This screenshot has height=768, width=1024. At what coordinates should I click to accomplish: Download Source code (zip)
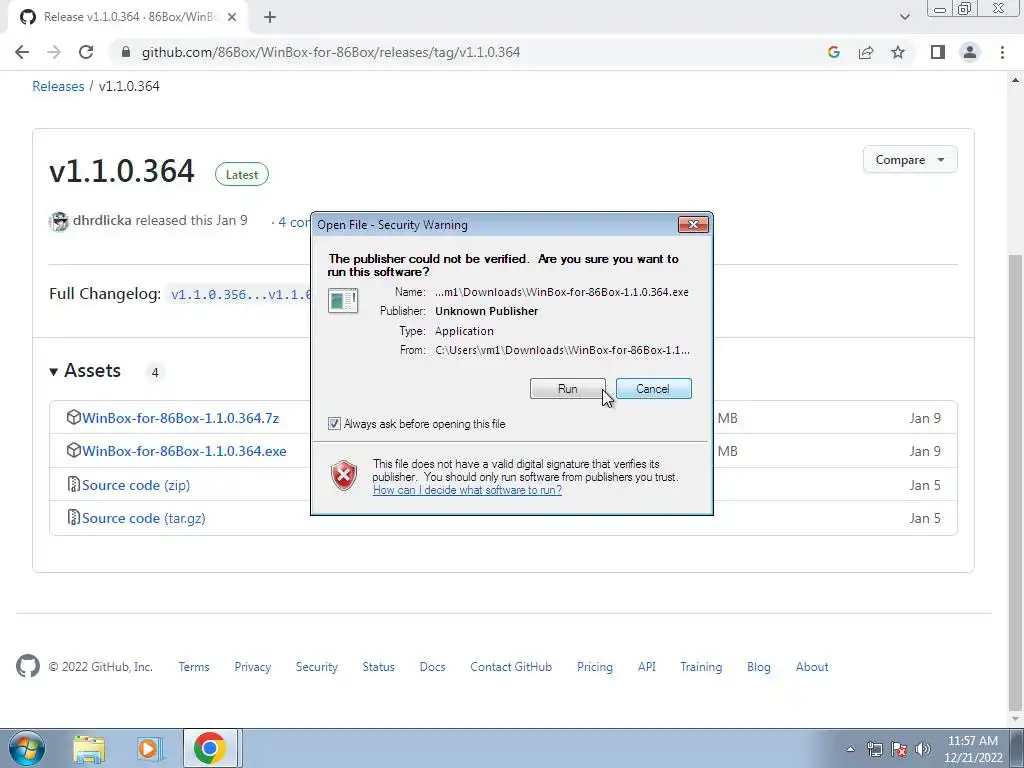point(136,485)
